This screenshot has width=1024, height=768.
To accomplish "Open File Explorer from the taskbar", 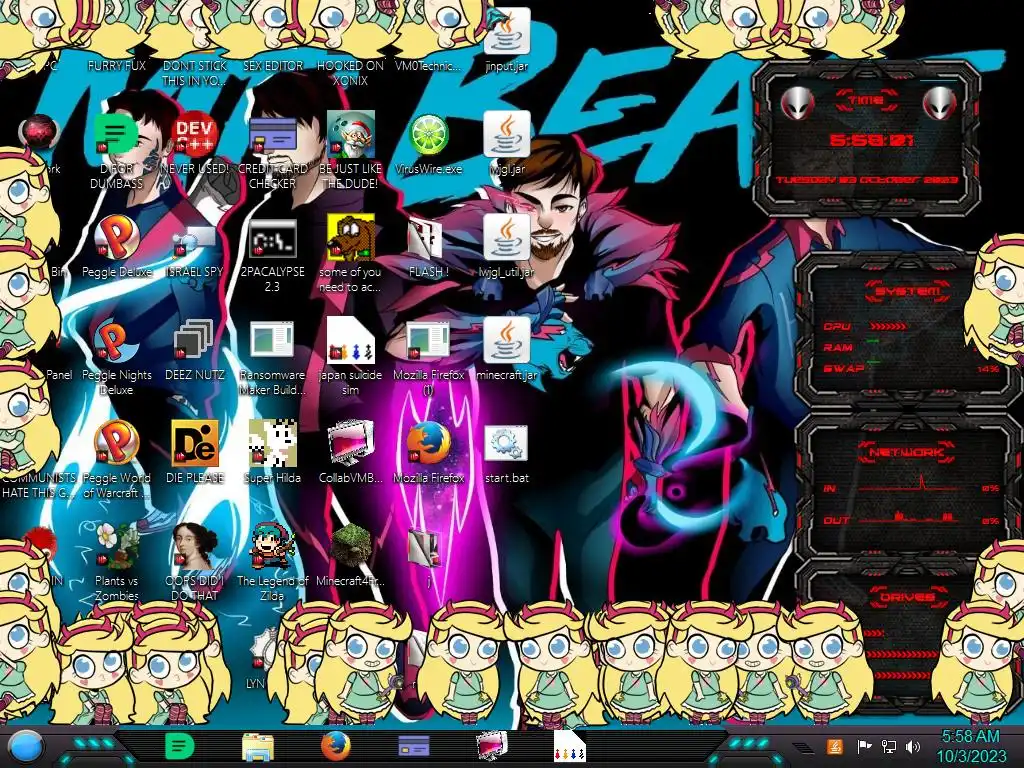I will click(x=257, y=747).
